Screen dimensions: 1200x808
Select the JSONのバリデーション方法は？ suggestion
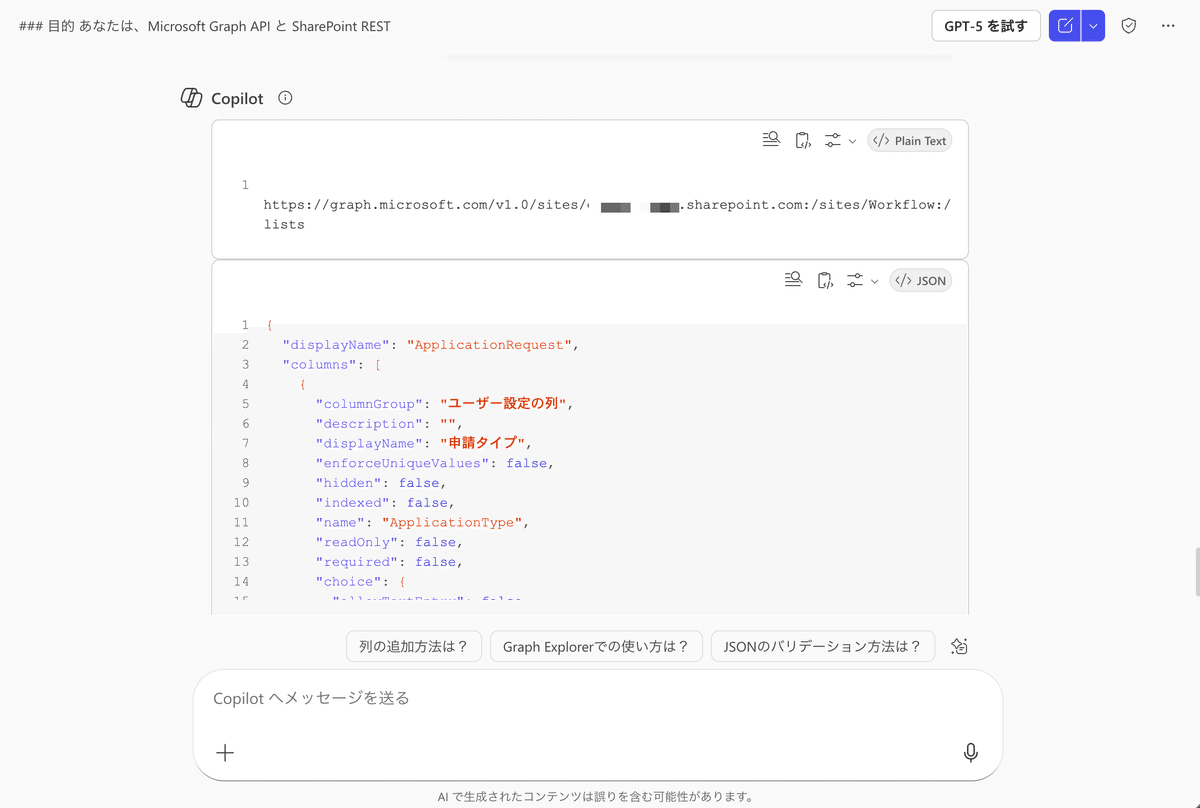tap(823, 646)
